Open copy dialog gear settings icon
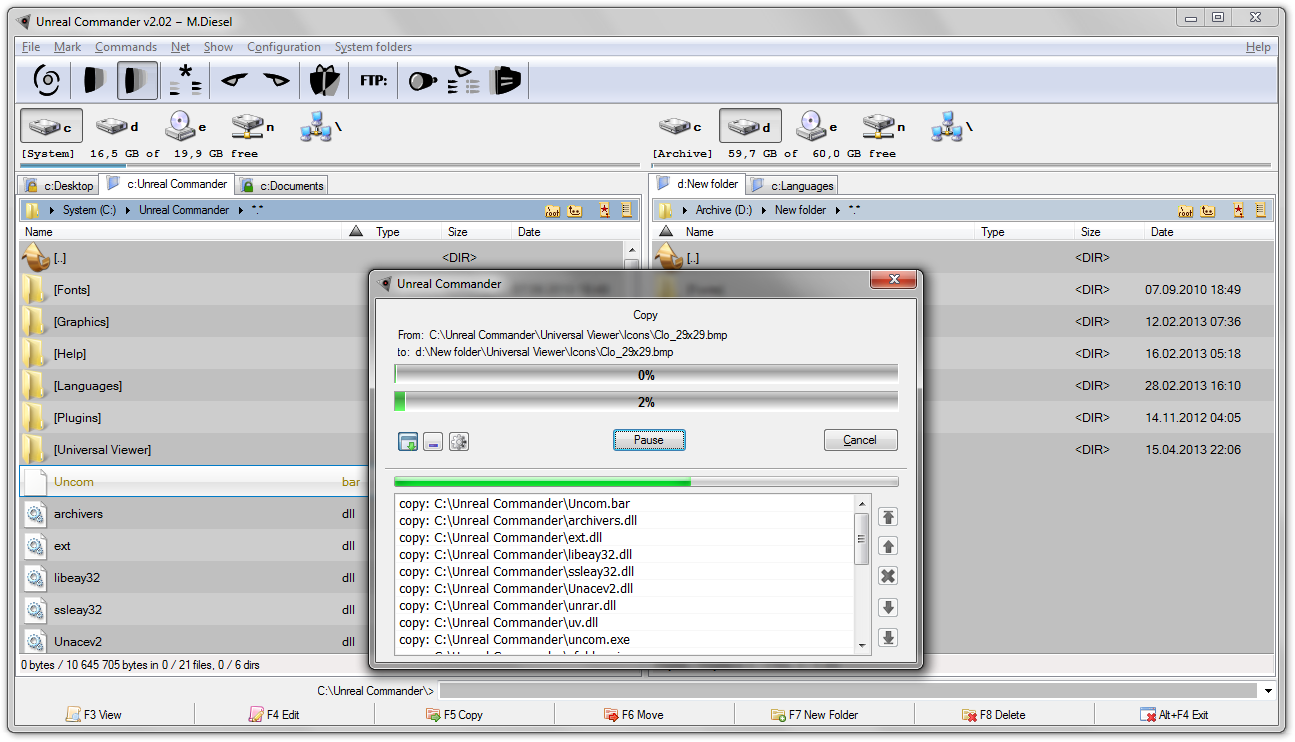 (x=459, y=441)
